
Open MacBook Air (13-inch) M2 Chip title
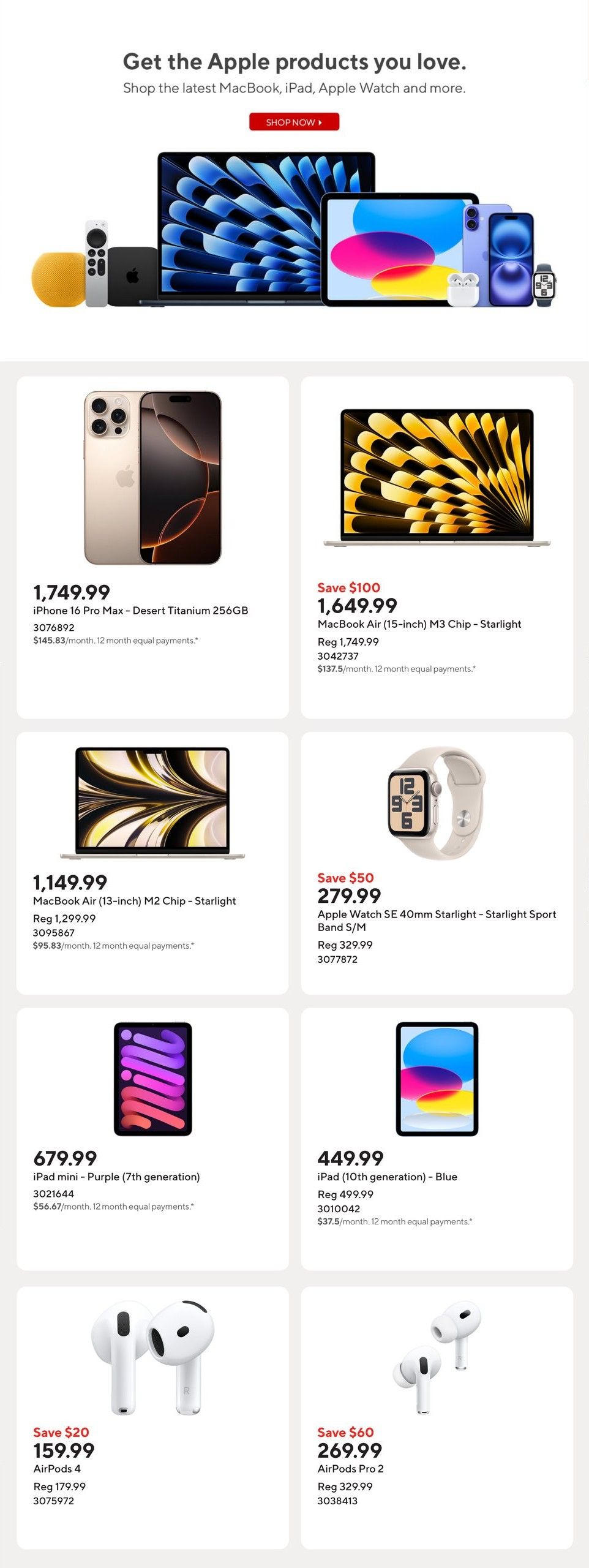[x=134, y=901]
